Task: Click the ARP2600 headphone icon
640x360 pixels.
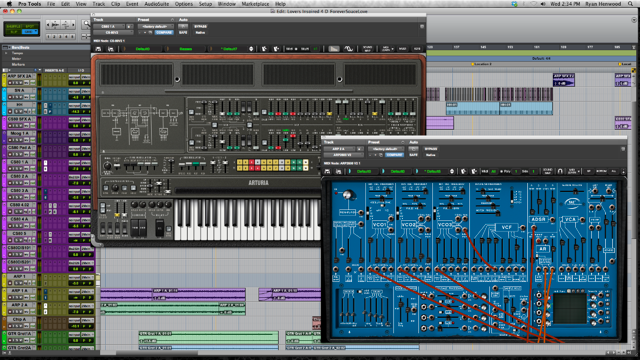Action: [560, 171]
